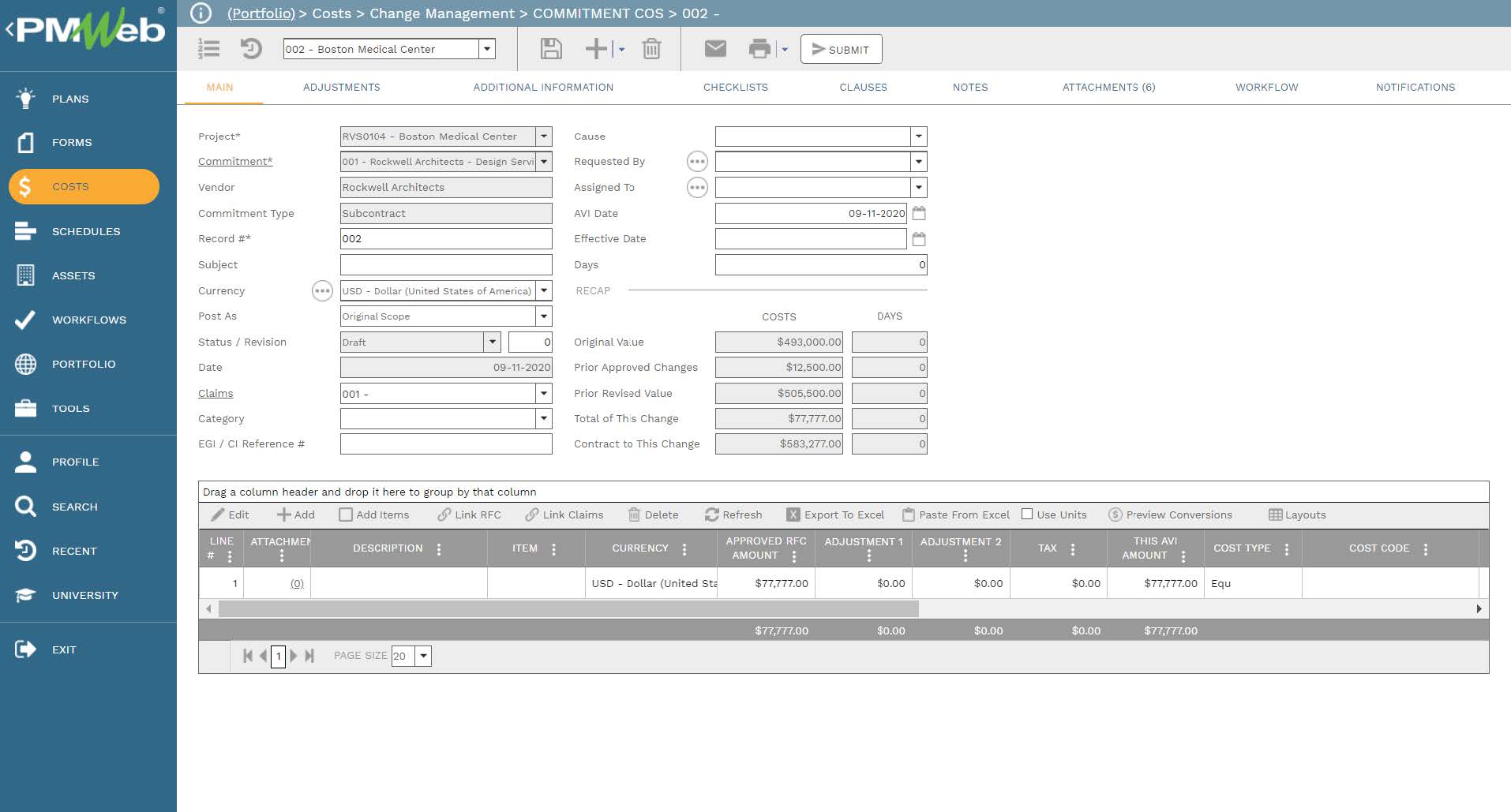Click Preview Conversions button
Screen dimensions: 1511x812
(1170, 515)
